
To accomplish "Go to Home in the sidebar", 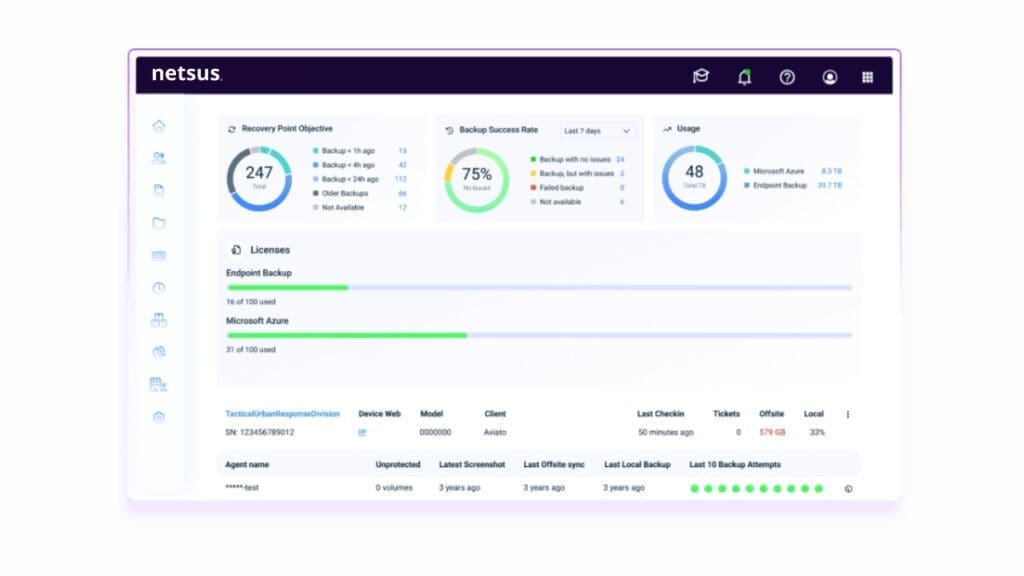I will [159, 125].
